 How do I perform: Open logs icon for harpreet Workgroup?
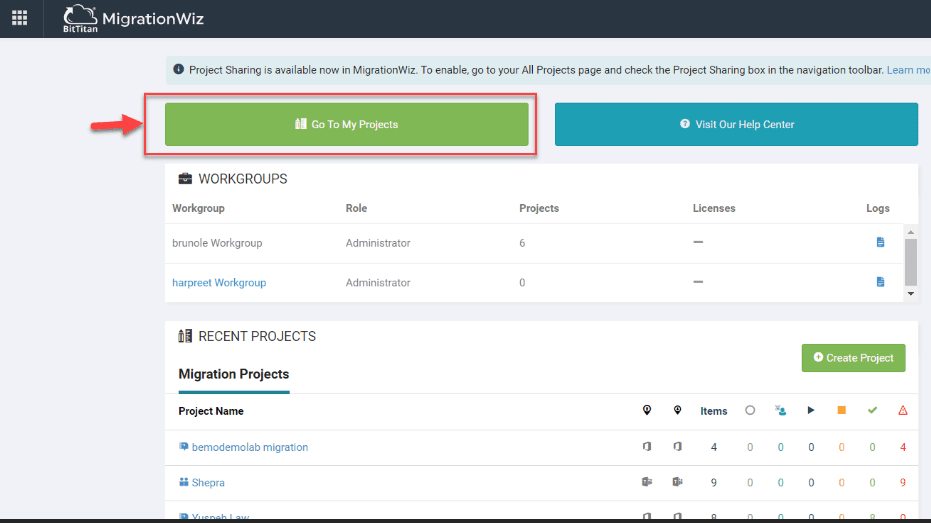(880, 282)
